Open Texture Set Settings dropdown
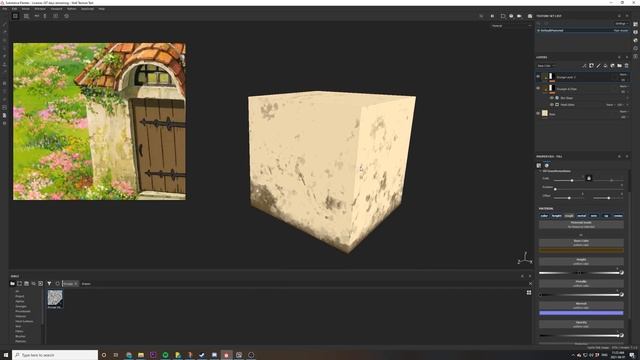The width and height of the screenshot is (640, 360). [x=622, y=24]
